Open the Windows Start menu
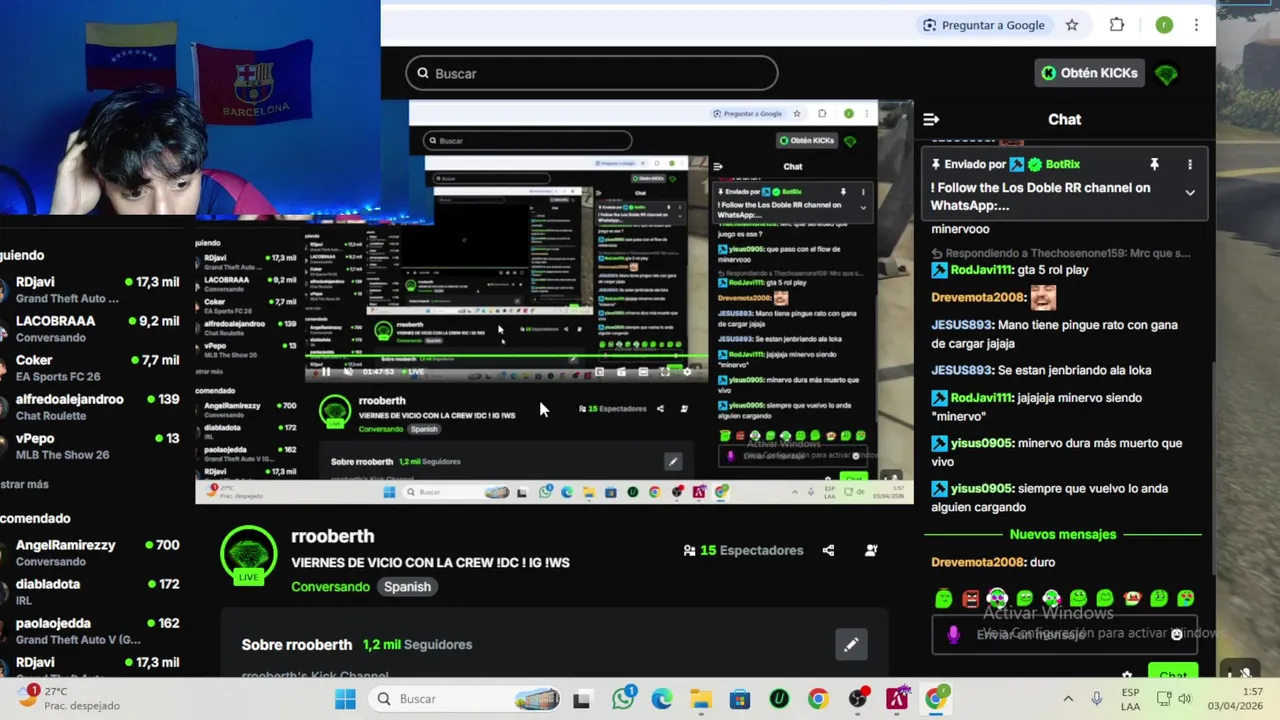The height and width of the screenshot is (720, 1280). 345,699
